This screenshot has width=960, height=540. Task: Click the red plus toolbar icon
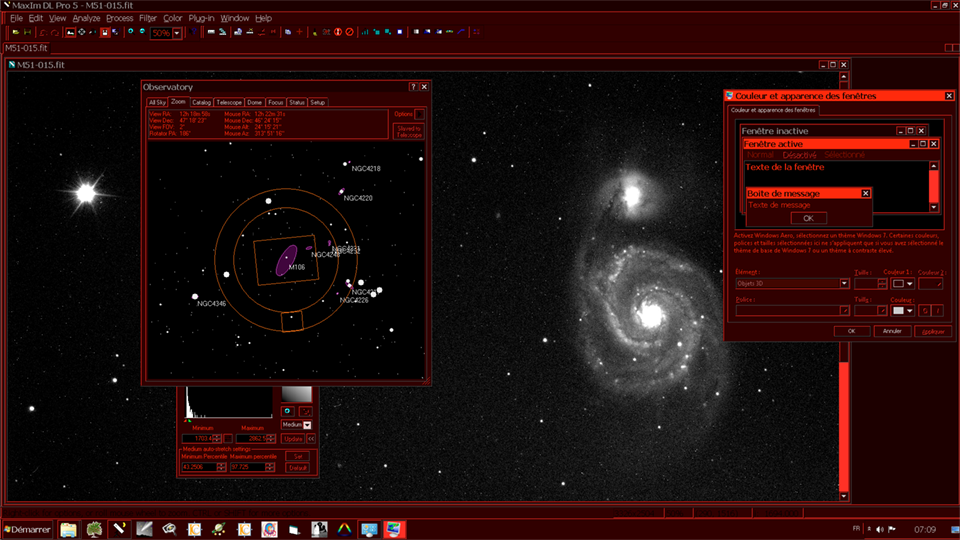point(299,32)
